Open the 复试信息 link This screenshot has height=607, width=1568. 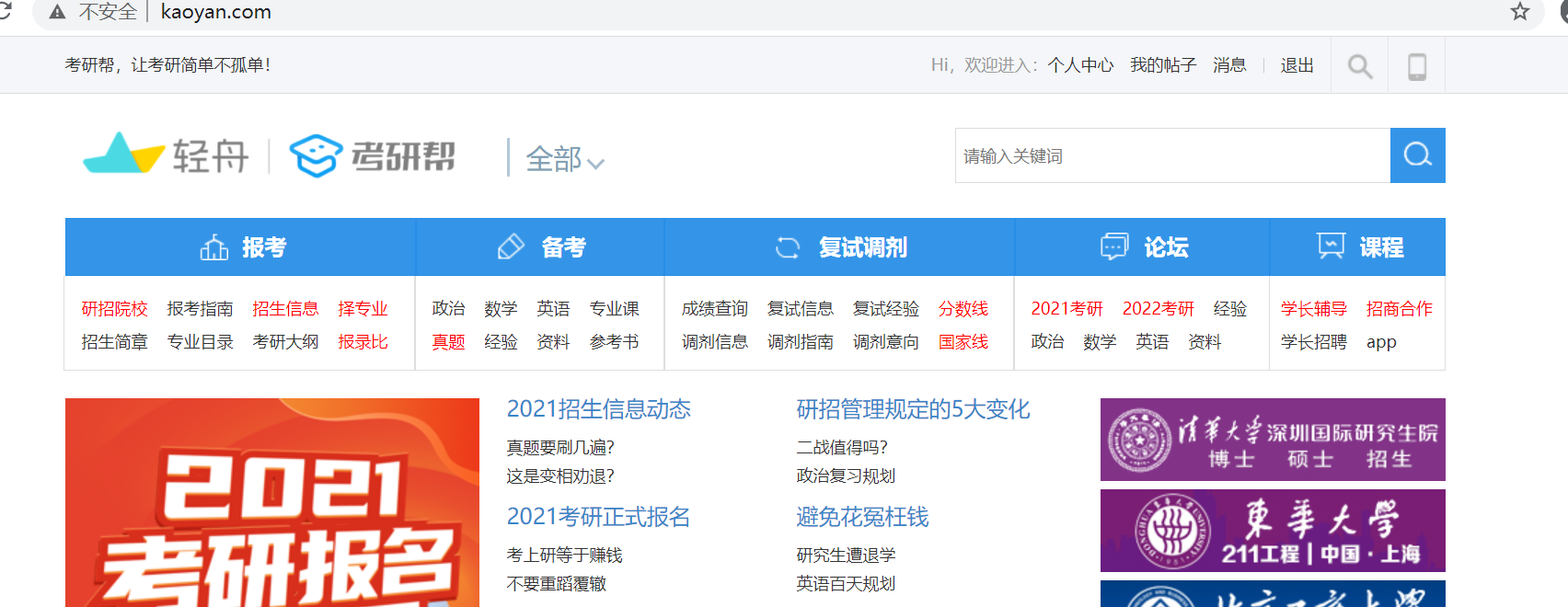(800, 309)
